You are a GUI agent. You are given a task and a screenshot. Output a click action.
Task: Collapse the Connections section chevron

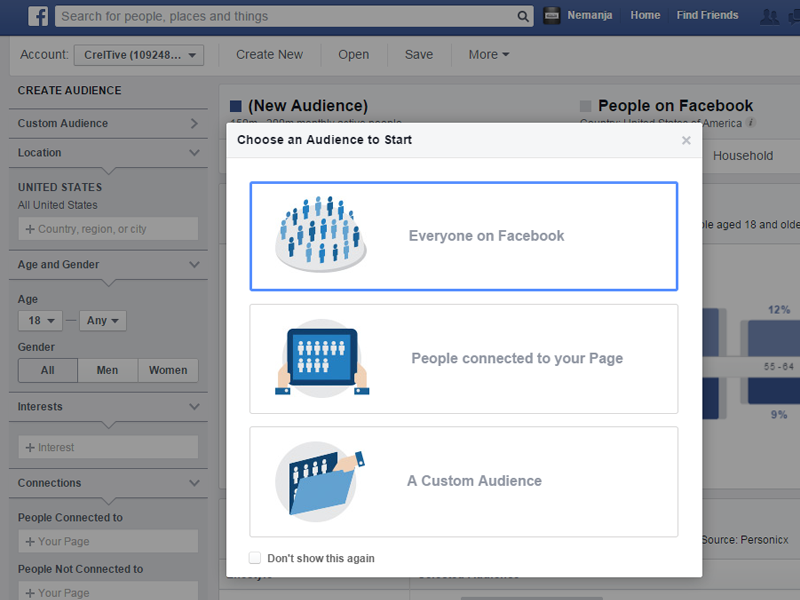point(194,483)
